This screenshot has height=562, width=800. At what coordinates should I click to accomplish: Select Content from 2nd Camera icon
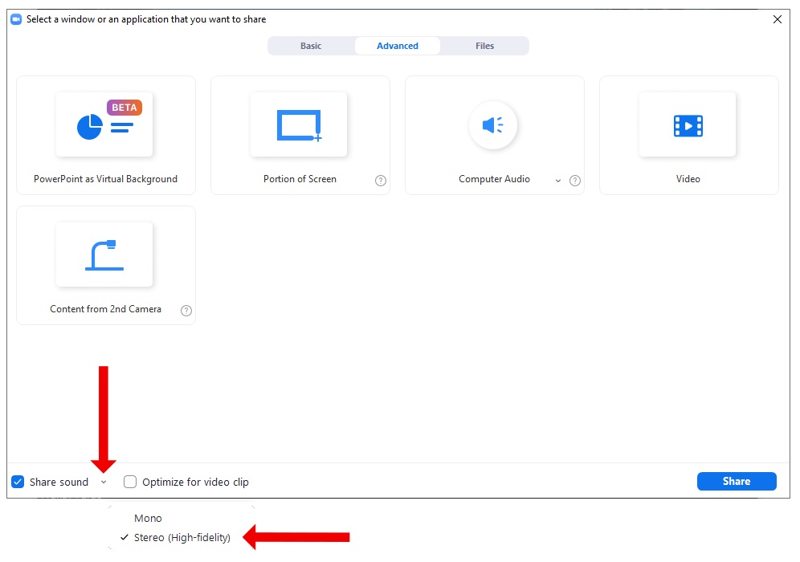pos(105,255)
